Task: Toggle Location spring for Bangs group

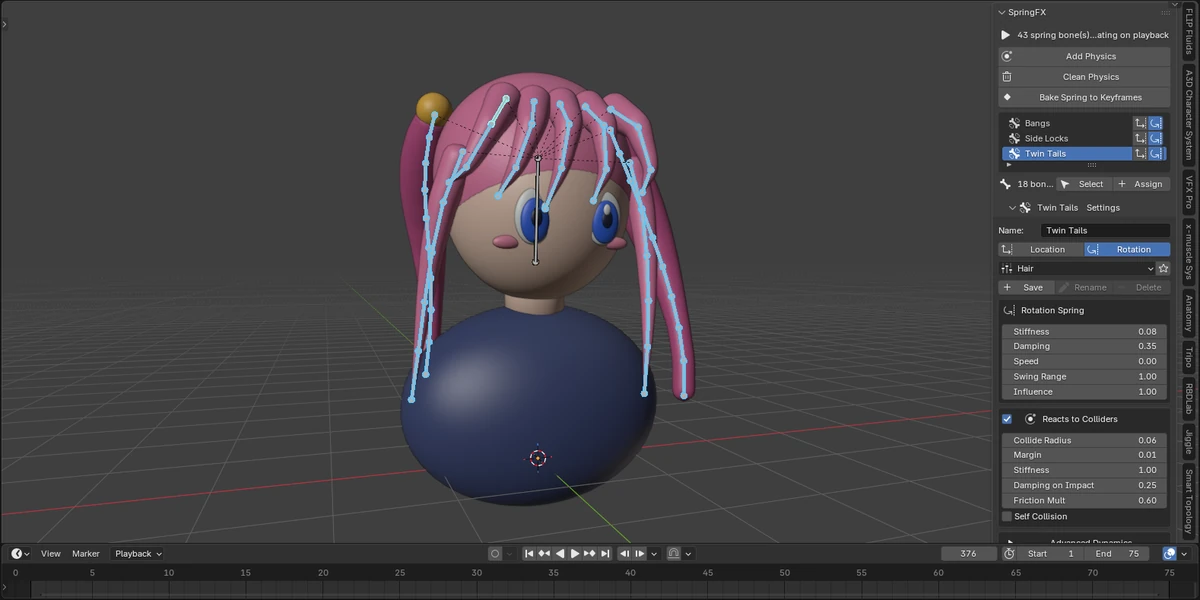Action: [1140, 123]
